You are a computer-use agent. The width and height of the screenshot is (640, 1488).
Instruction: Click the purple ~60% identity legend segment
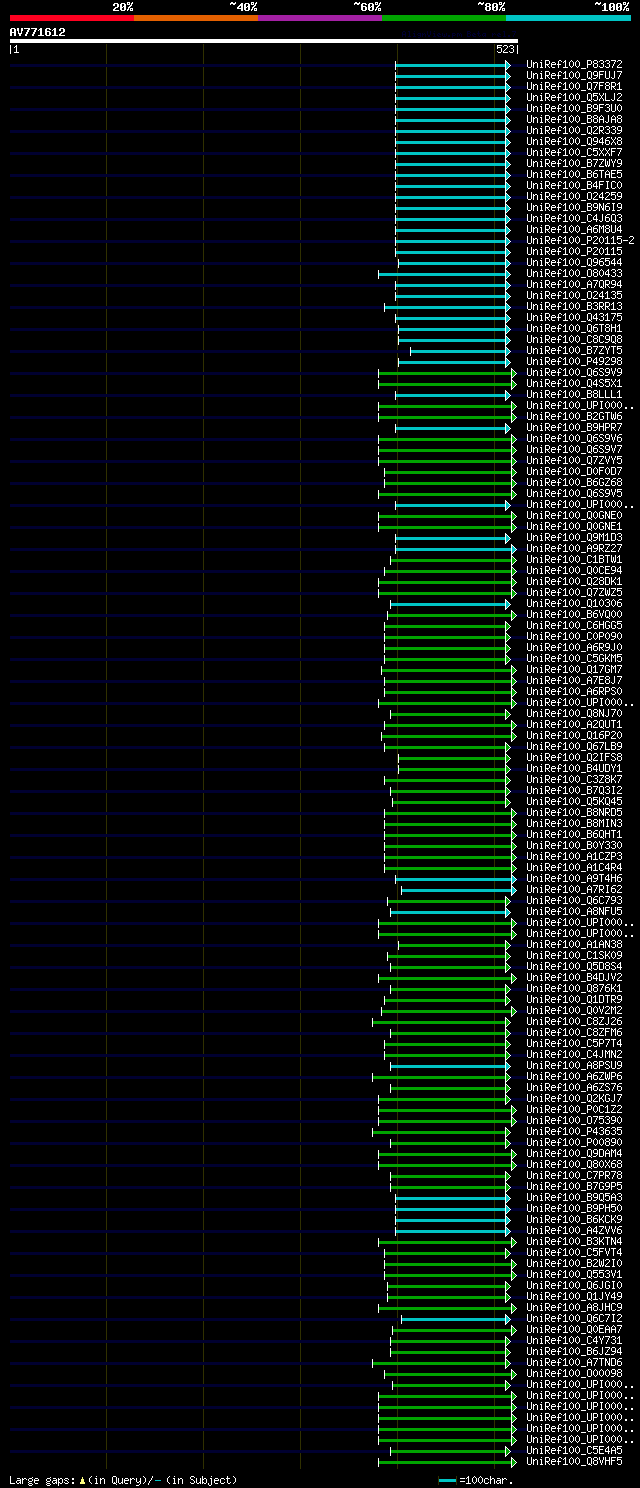319,18
